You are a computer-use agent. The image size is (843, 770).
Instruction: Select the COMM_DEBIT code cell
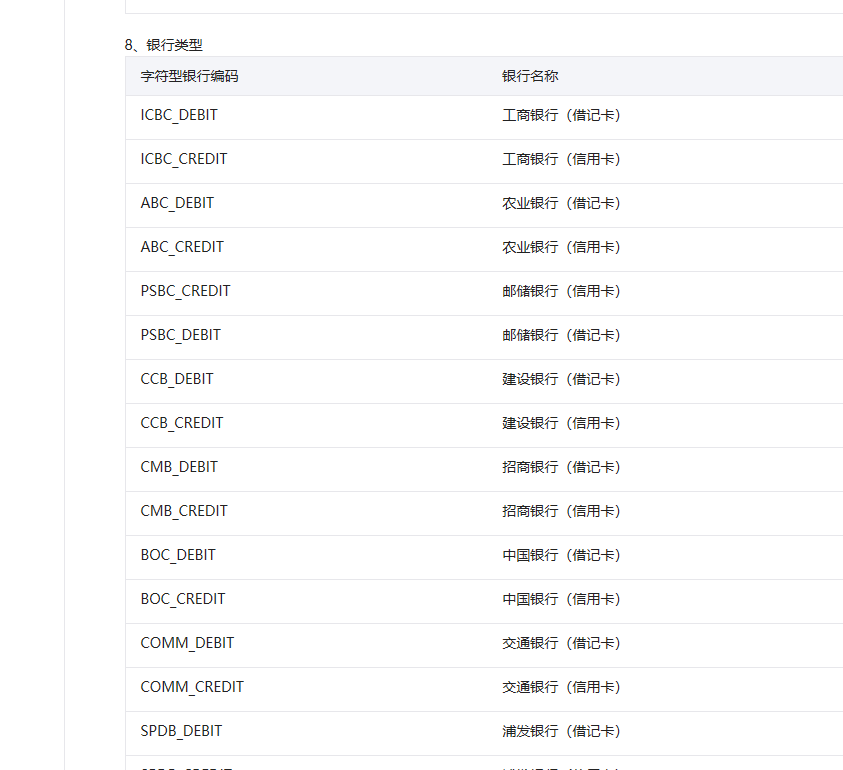[x=187, y=644]
